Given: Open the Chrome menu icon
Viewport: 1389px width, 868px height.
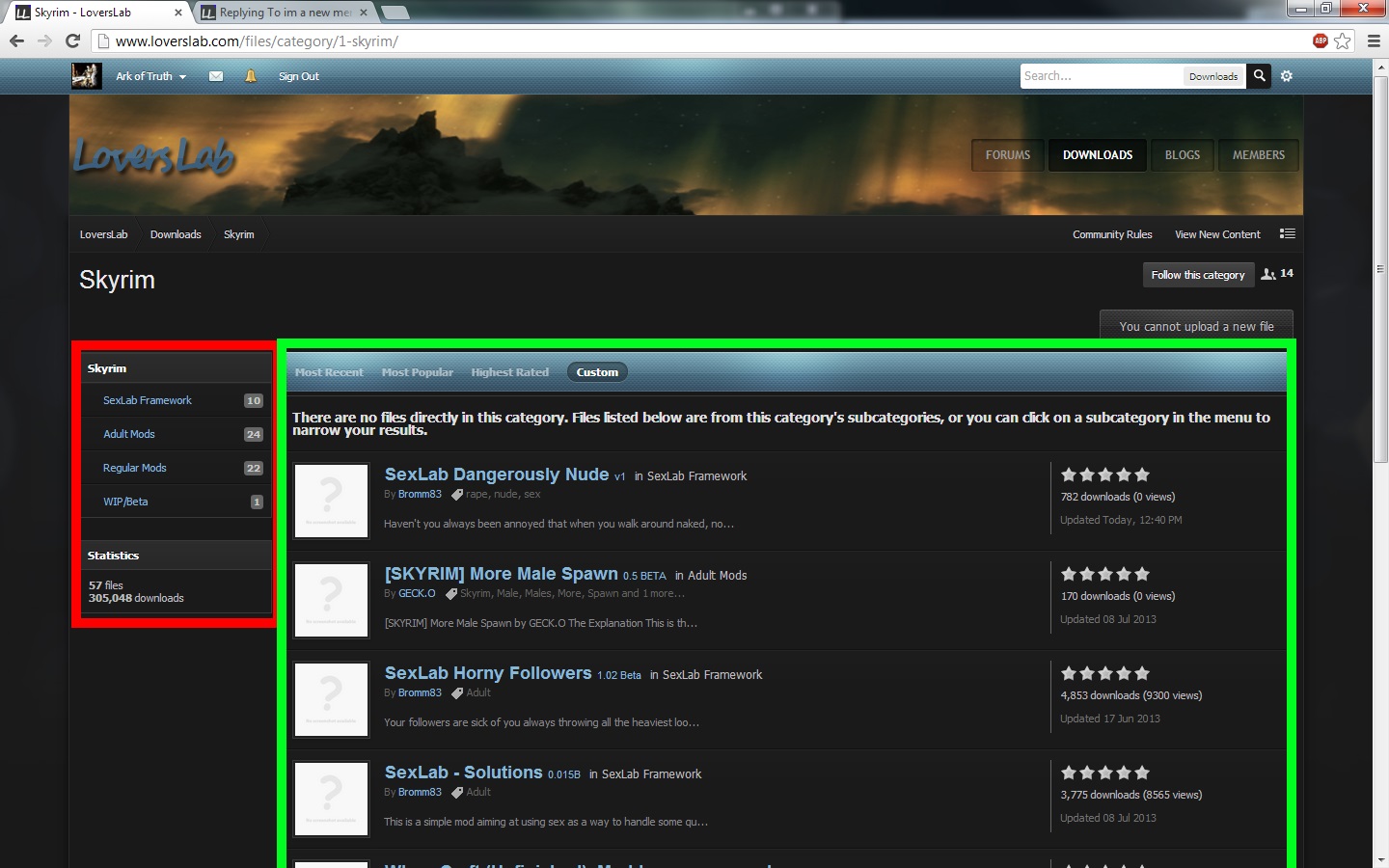Looking at the screenshot, I should [x=1374, y=41].
